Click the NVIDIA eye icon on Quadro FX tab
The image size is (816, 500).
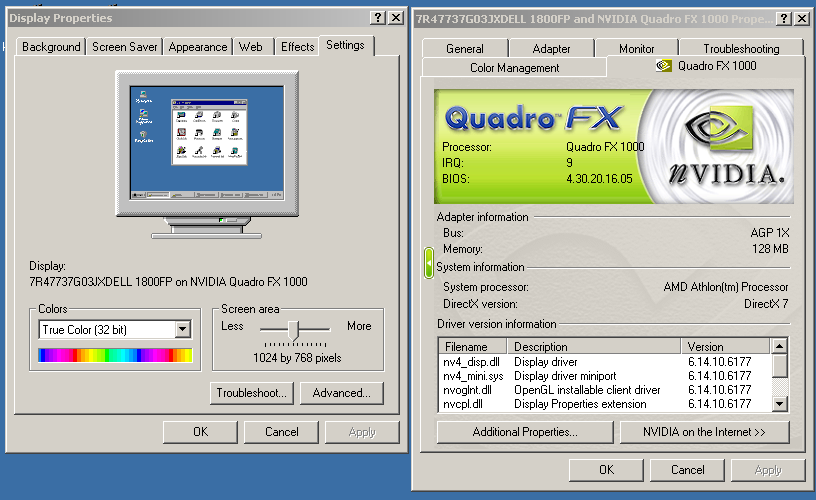point(664,66)
